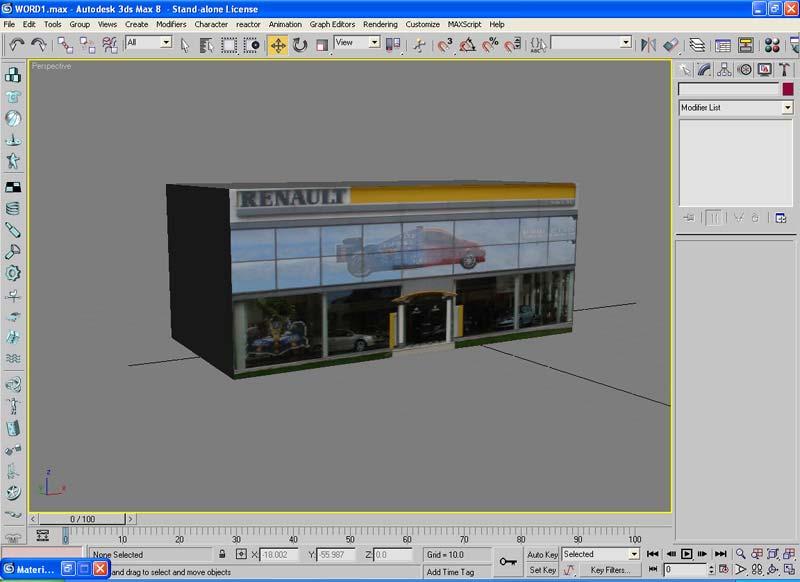Viewport: 800px width, 582px height.
Task: Click the 0 / 100 time slider
Action: (x=82, y=519)
